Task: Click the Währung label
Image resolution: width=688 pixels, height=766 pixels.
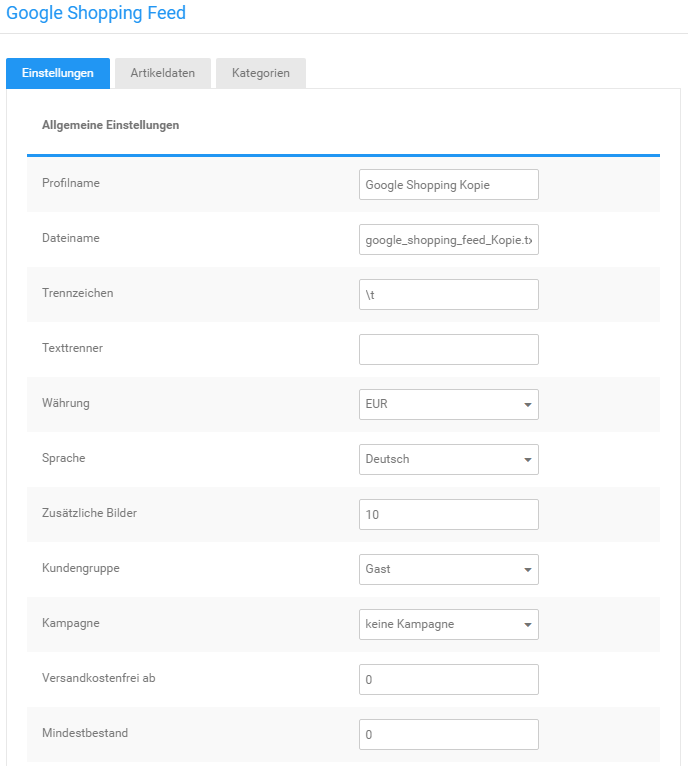Action: (66, 403)
